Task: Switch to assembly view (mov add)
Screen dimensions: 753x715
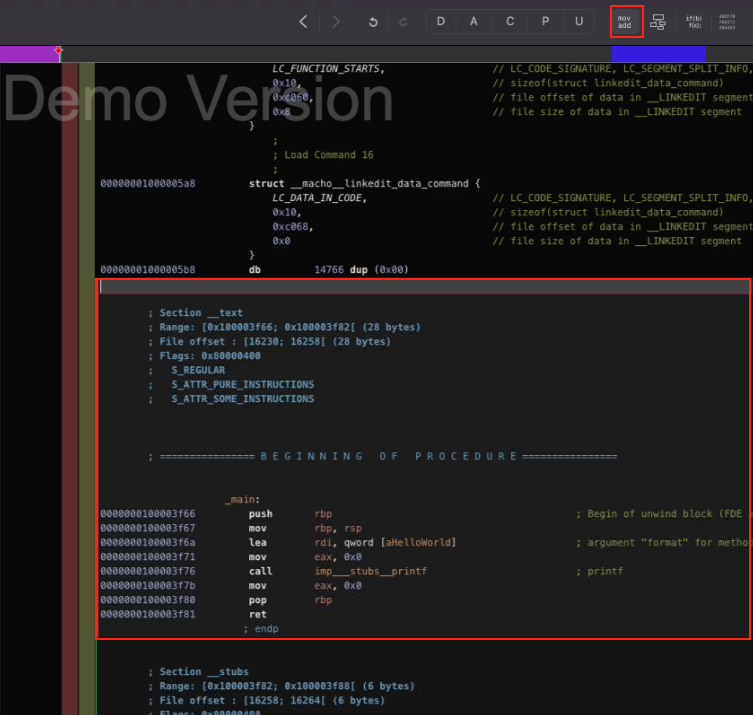Action: point(625,21)
